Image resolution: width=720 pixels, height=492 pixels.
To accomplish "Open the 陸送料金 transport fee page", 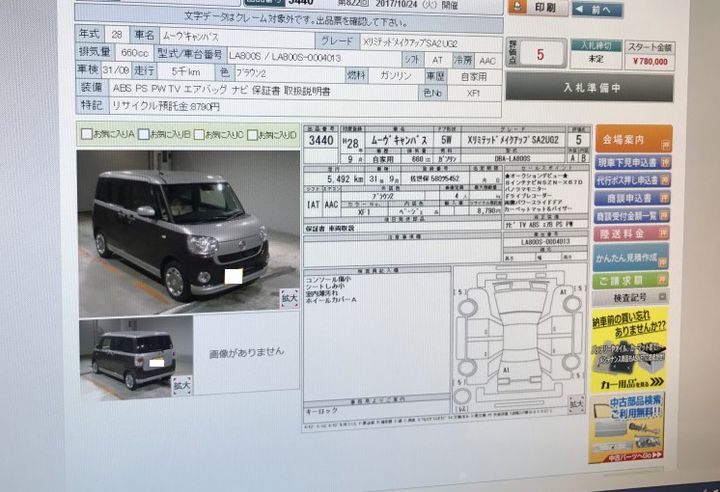I will click(x=632, y=234).
